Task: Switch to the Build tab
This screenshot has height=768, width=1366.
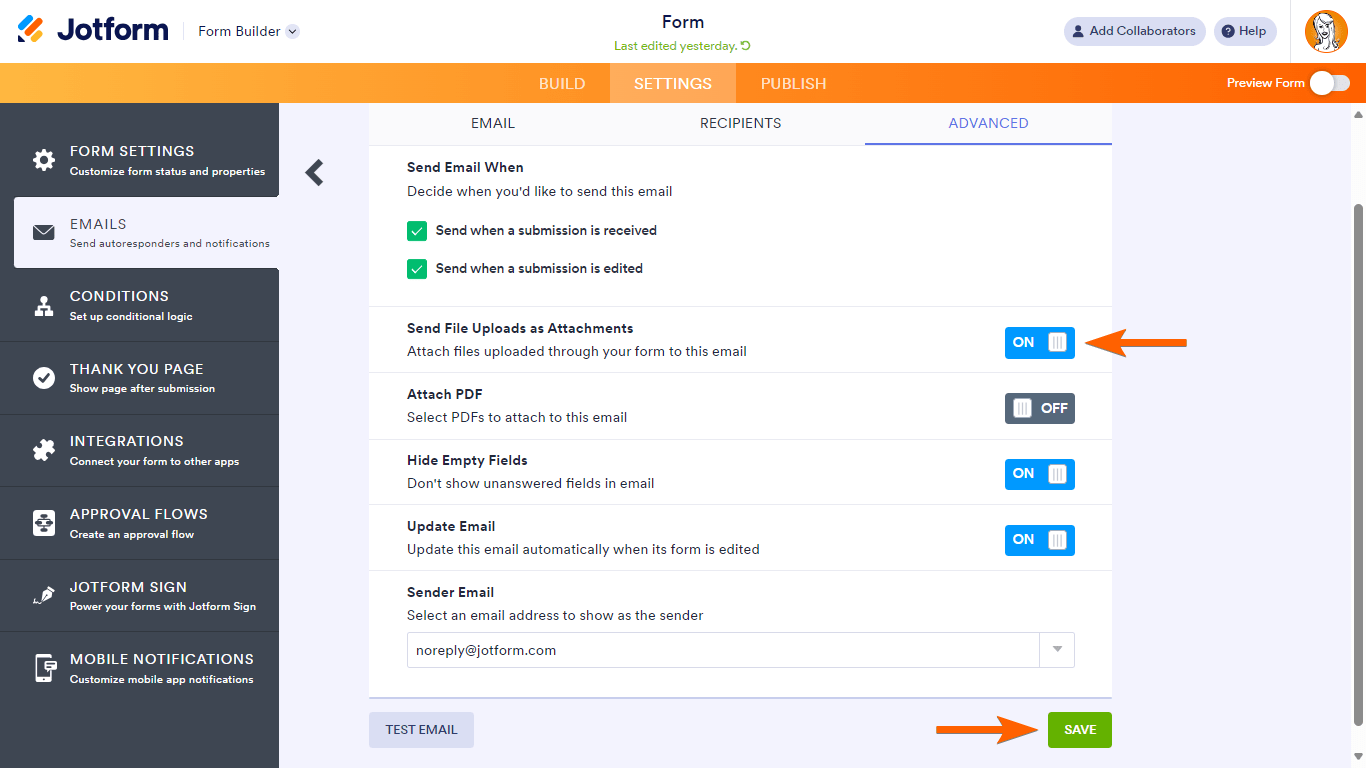Action: (562, 84)
